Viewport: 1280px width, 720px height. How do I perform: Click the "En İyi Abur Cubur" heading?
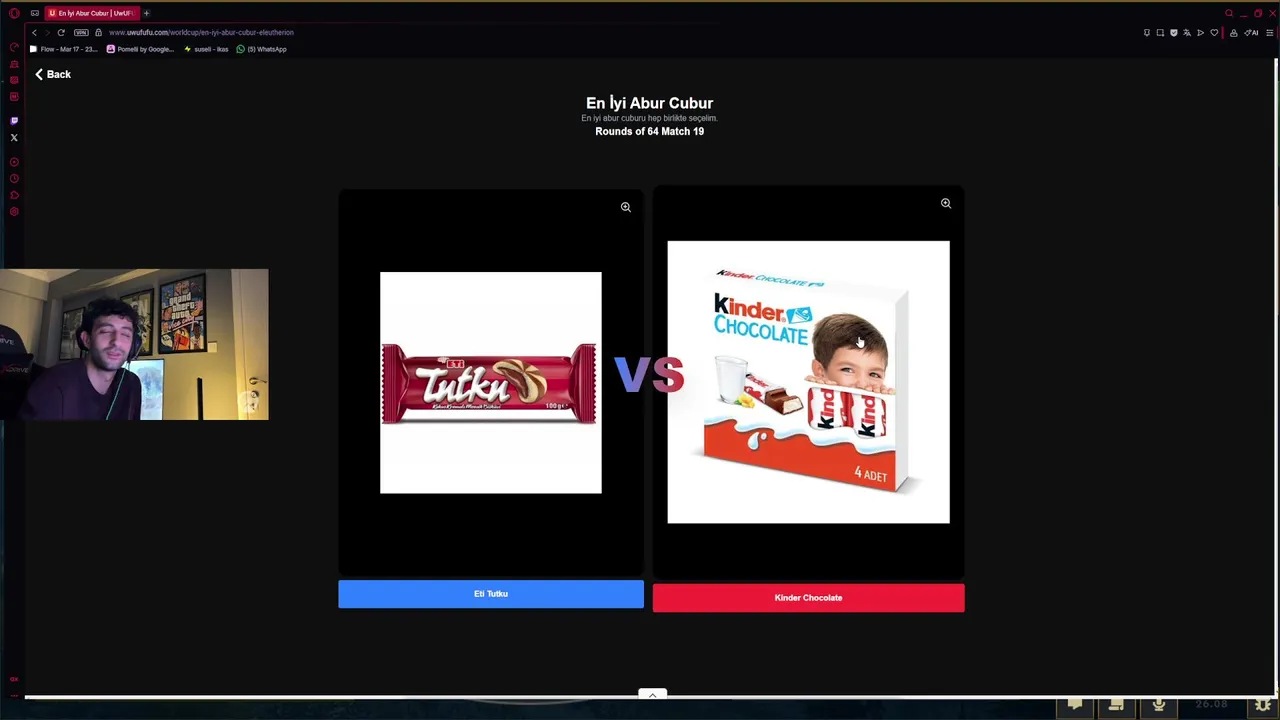coord(649,103)
